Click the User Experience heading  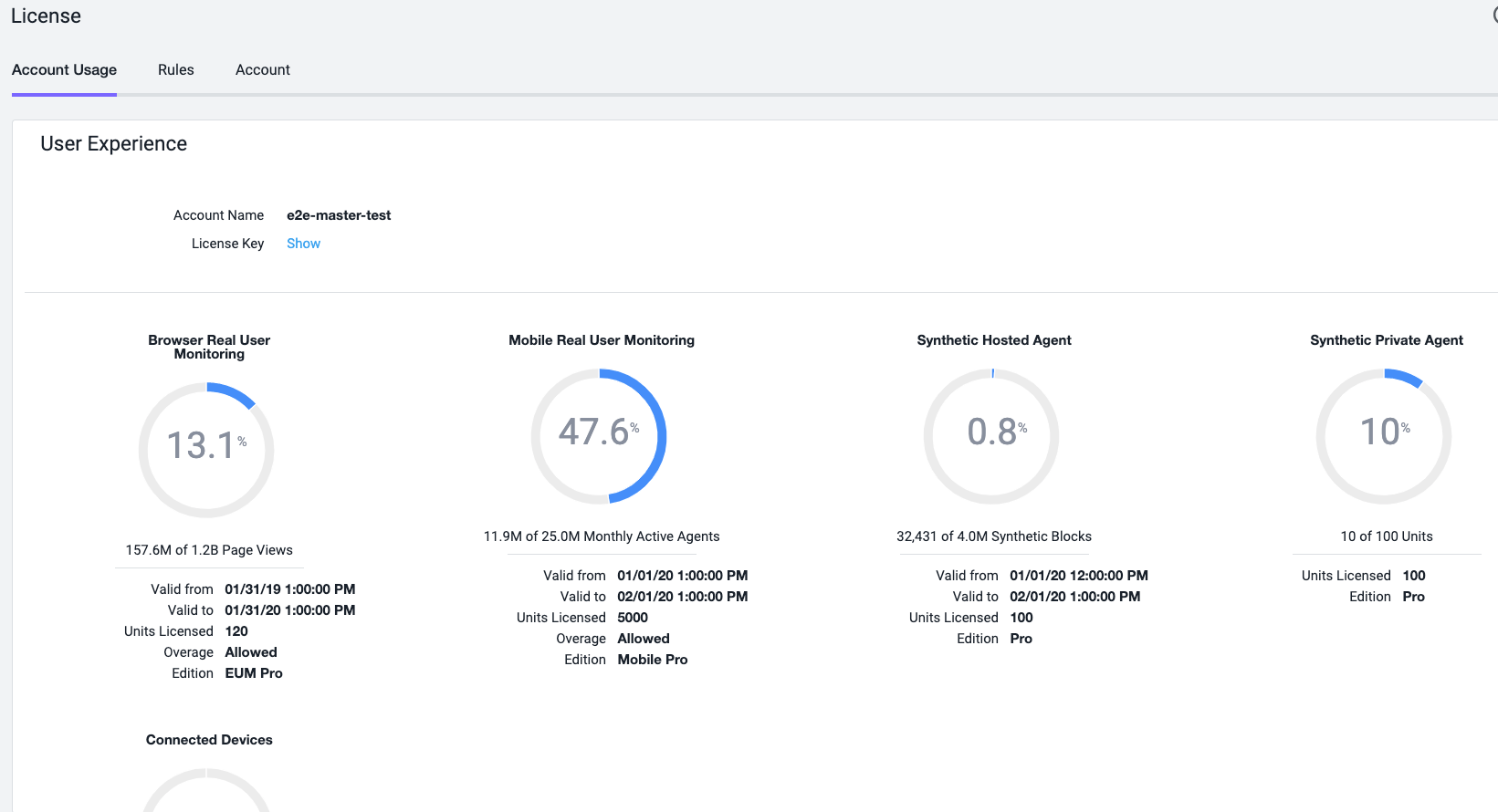pos(113,144)
